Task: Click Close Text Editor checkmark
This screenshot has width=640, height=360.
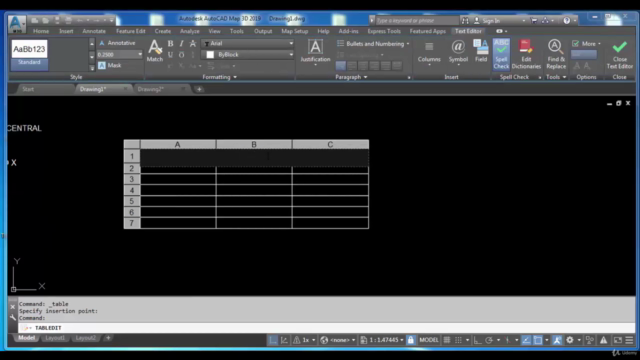Action: pos(620,54)
